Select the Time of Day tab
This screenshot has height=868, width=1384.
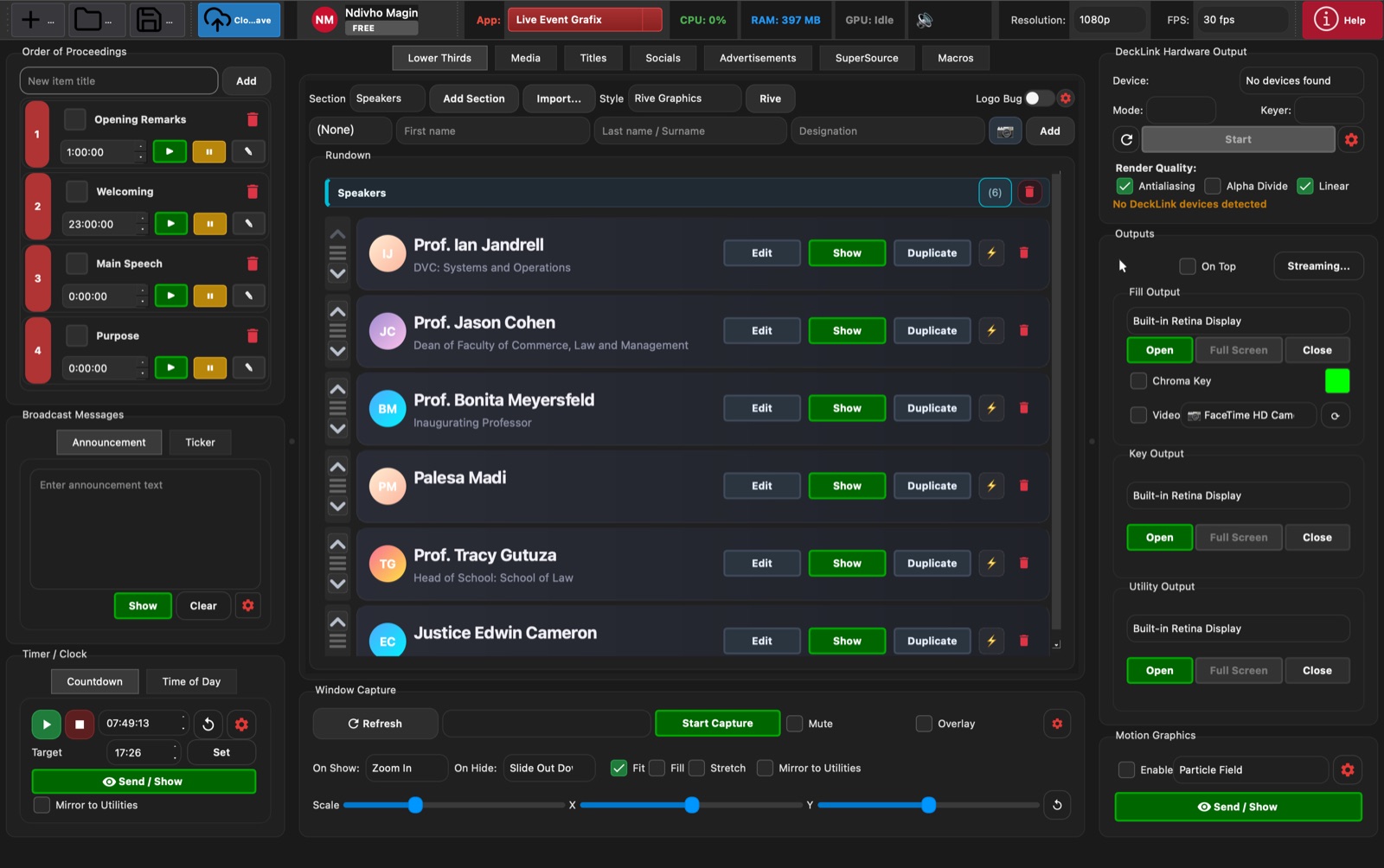pyautogui.click(x=191, y=681)
